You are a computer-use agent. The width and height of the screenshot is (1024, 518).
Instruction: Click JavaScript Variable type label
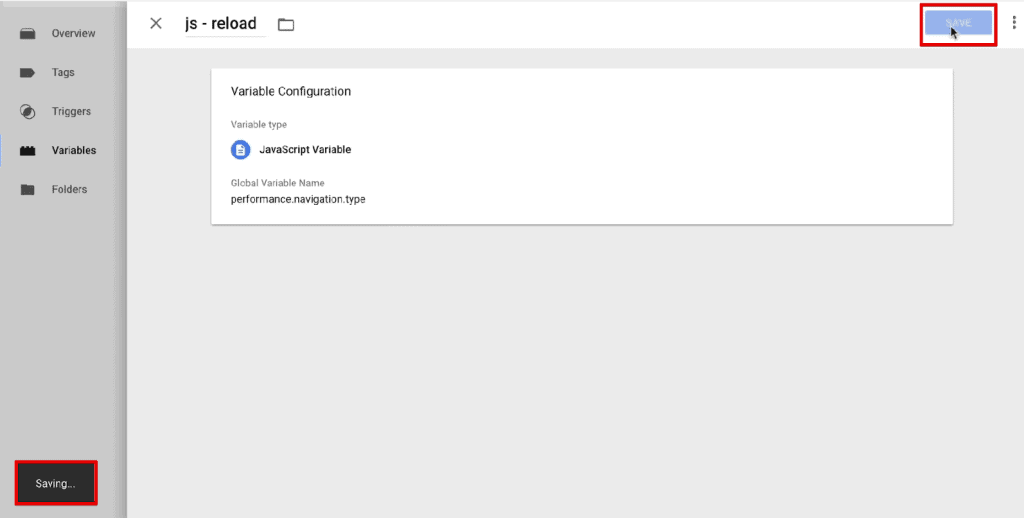tap(305, 150)
